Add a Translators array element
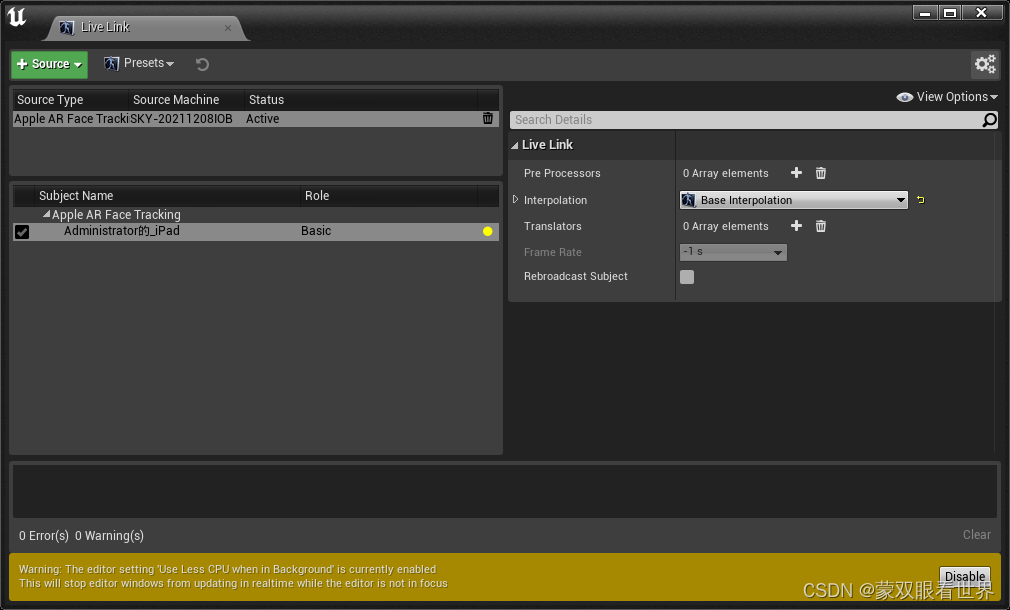The width and height of the screenshot is (1010, 610). pos(796,225)
